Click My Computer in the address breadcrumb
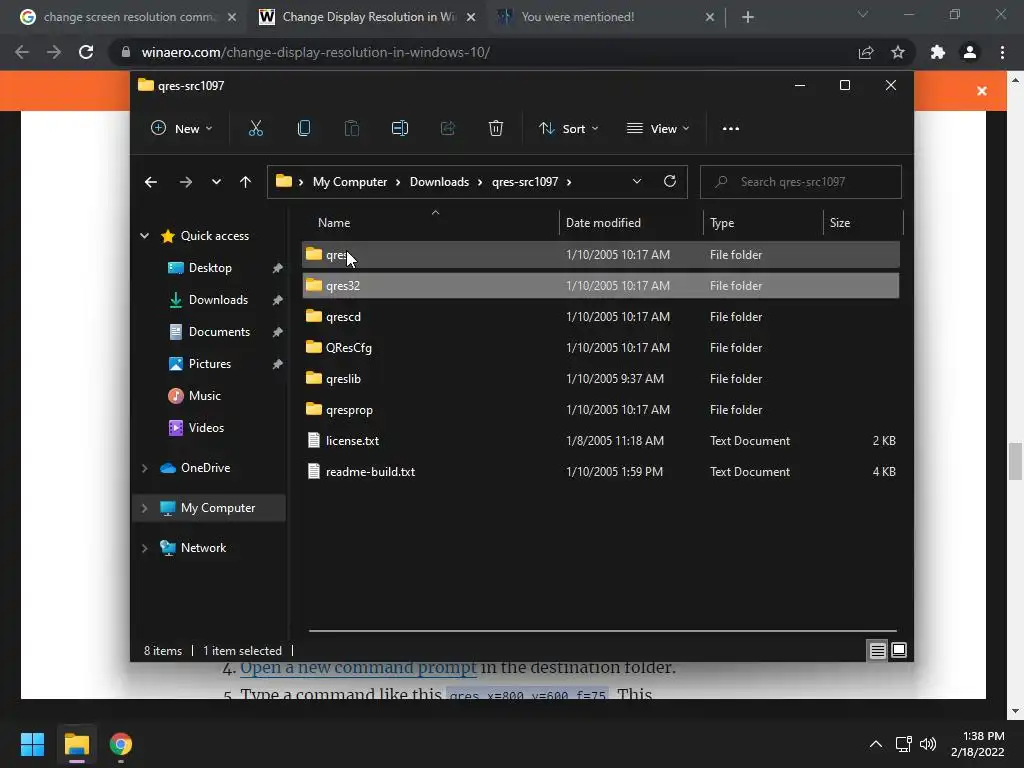The image size is (1024, 768). [x=349, y=182]
